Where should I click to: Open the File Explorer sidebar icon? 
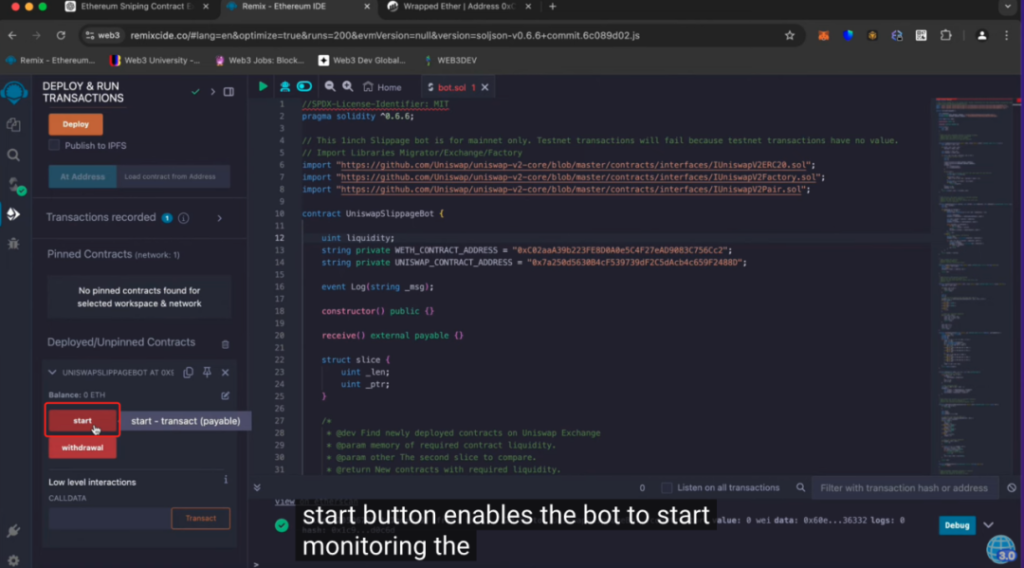point(14,125)
